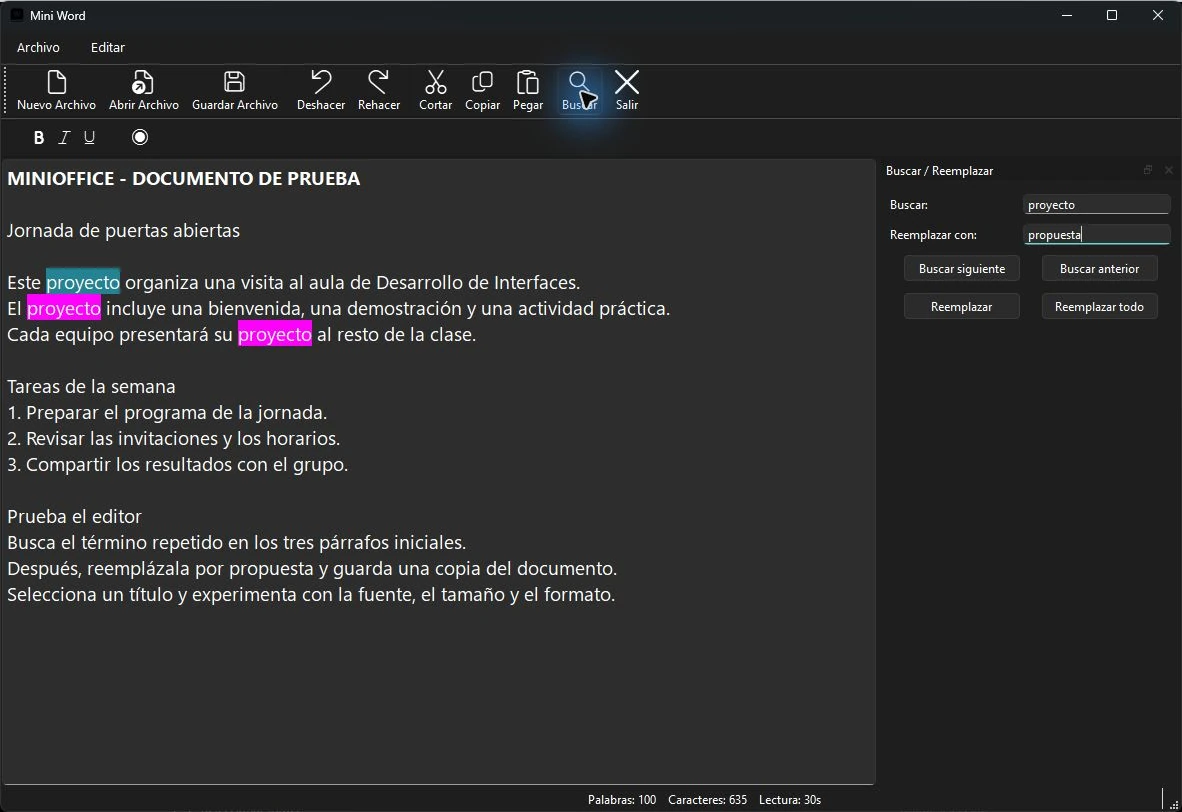Save with Guardar Archivo icon

pyautogui.click(x=234, y=90)
